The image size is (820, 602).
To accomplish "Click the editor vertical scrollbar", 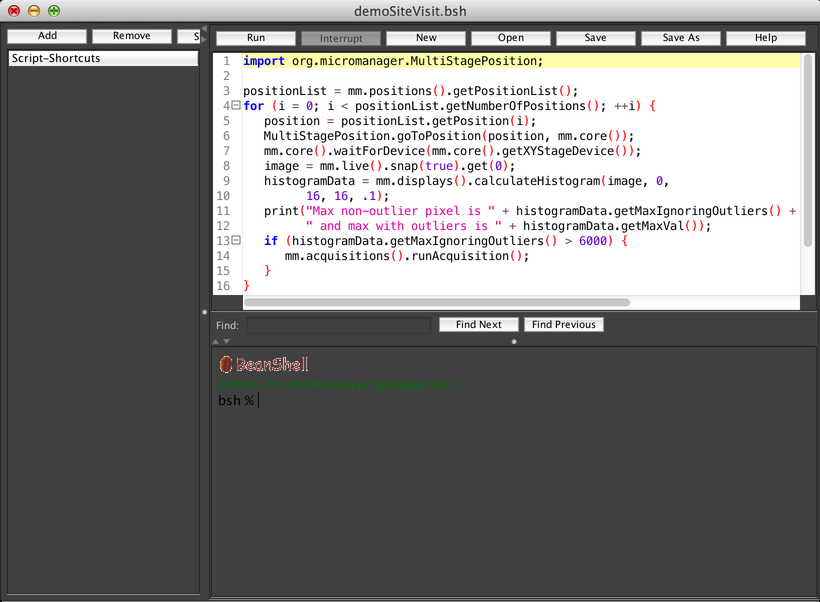I will (808, 150).
